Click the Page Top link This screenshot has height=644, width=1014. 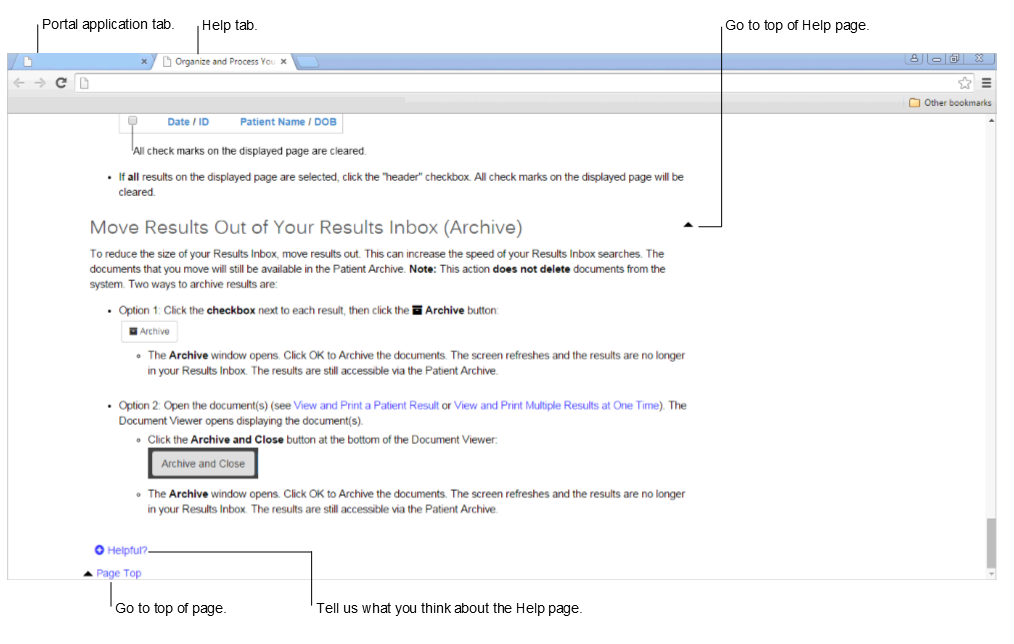119,572
